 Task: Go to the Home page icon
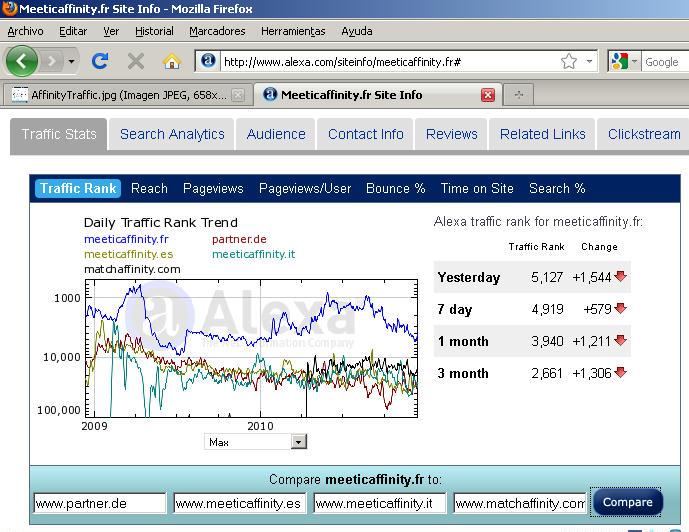pyautogui.click(x=172, y=61)
